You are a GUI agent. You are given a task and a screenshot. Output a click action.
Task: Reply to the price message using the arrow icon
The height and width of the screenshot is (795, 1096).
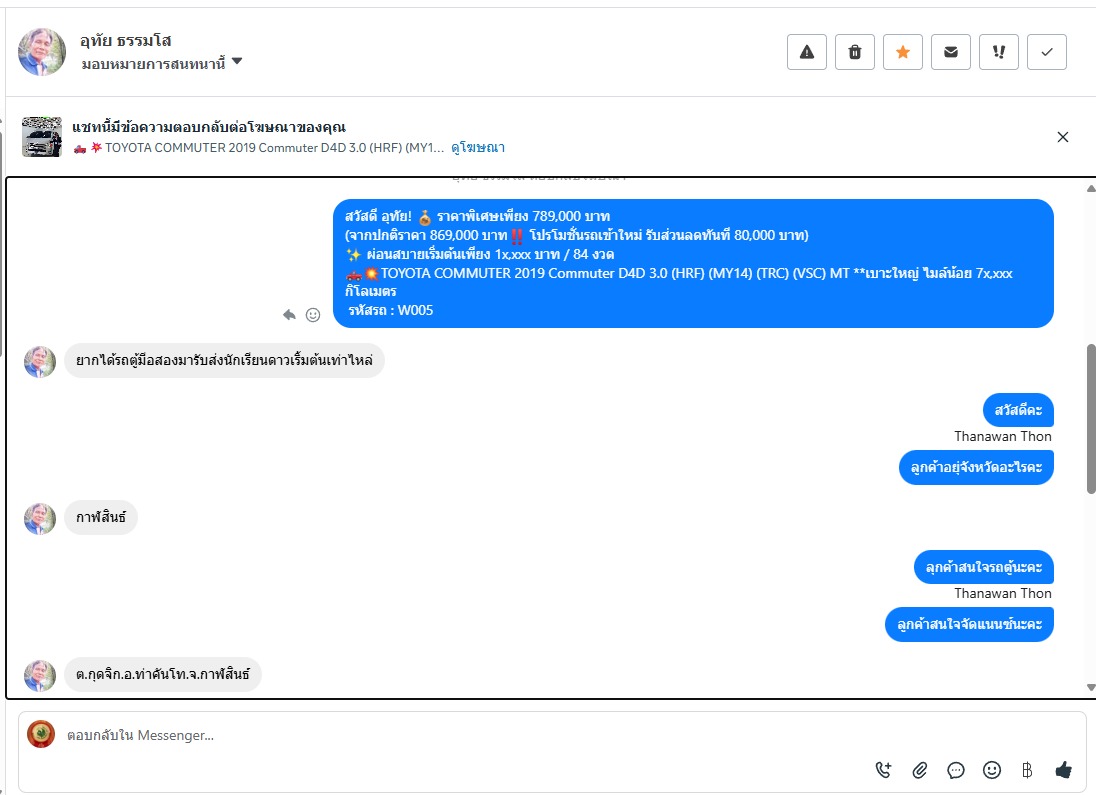pyautogui.click(x=289, y=315)
